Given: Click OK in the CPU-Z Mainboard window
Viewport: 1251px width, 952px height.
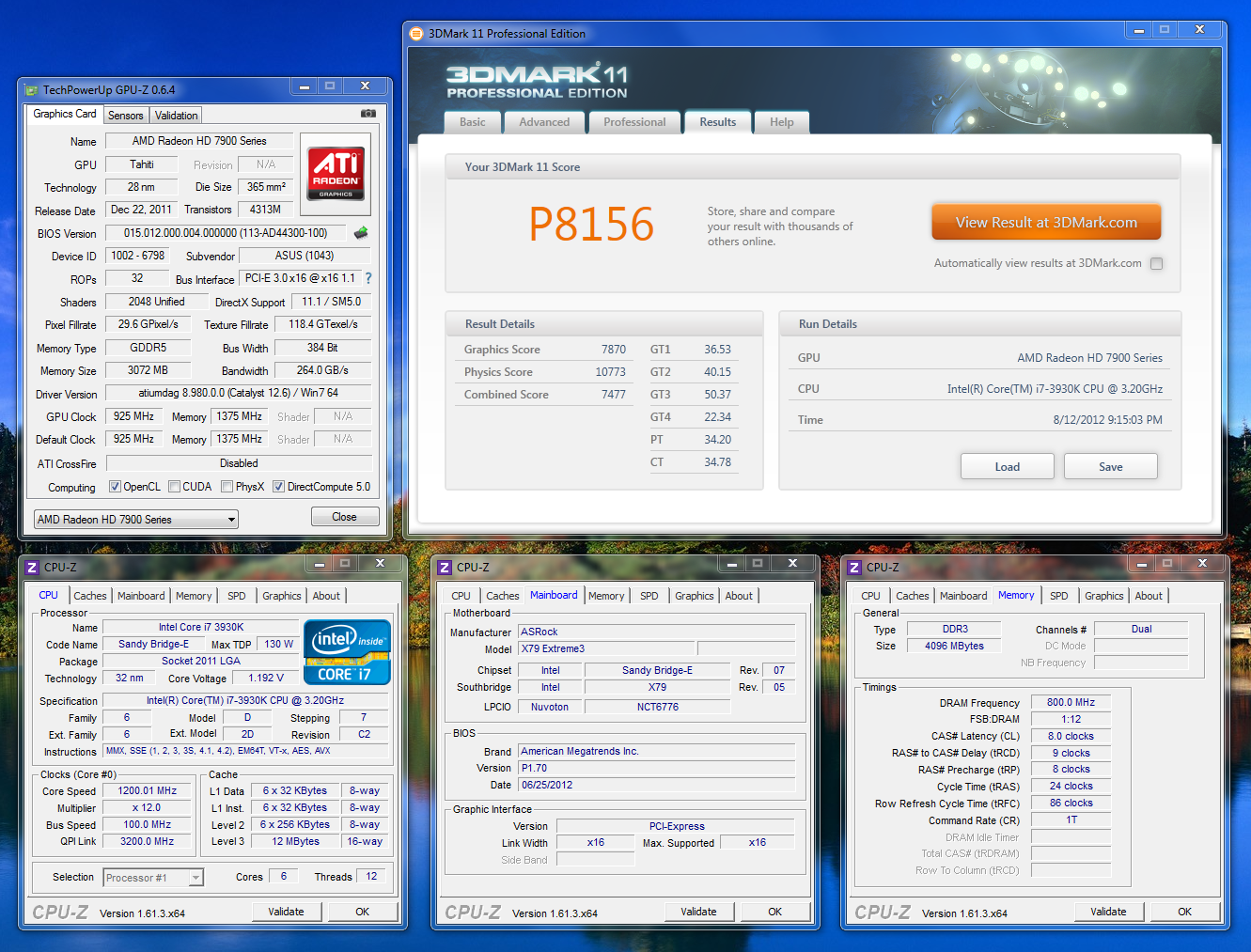Looking at the screenshot, I should pos(775,912).
